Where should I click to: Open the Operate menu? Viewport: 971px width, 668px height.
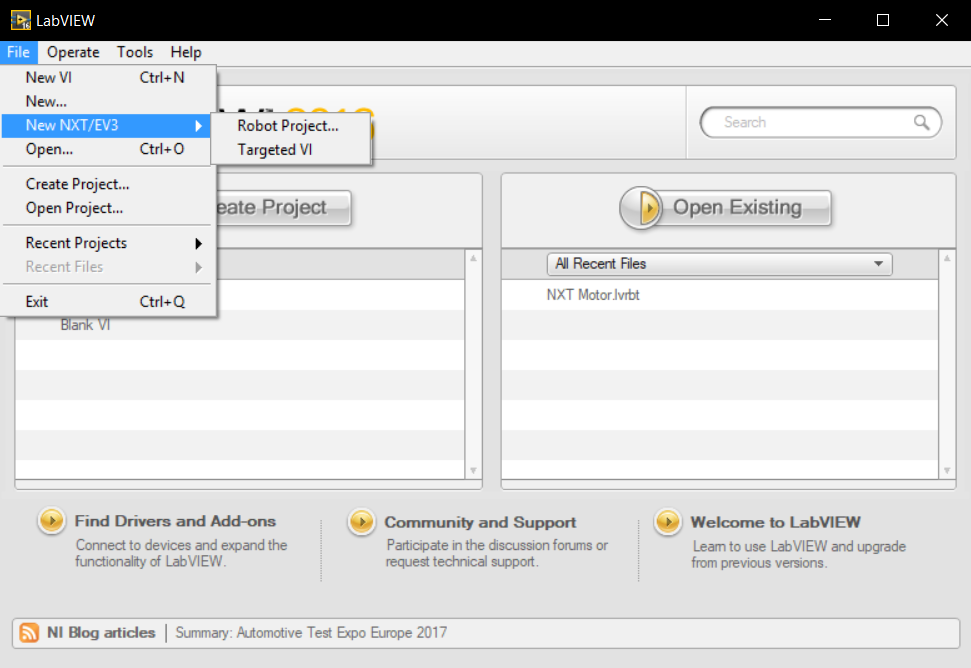(x=73, y=52)
